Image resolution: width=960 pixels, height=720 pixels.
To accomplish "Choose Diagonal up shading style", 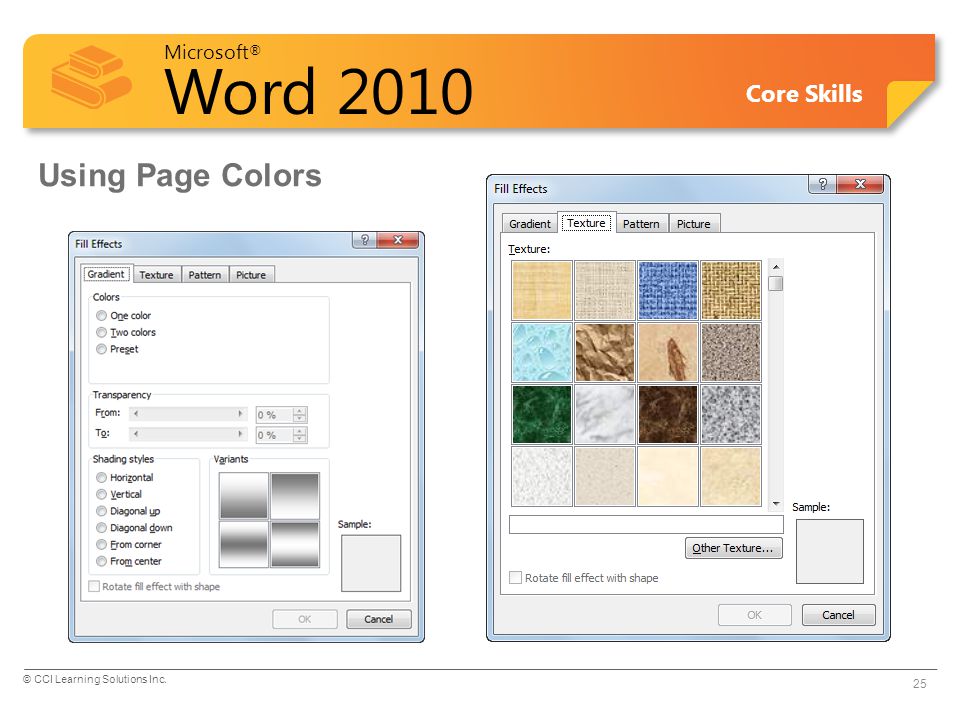I will click(x=102, y=511).
